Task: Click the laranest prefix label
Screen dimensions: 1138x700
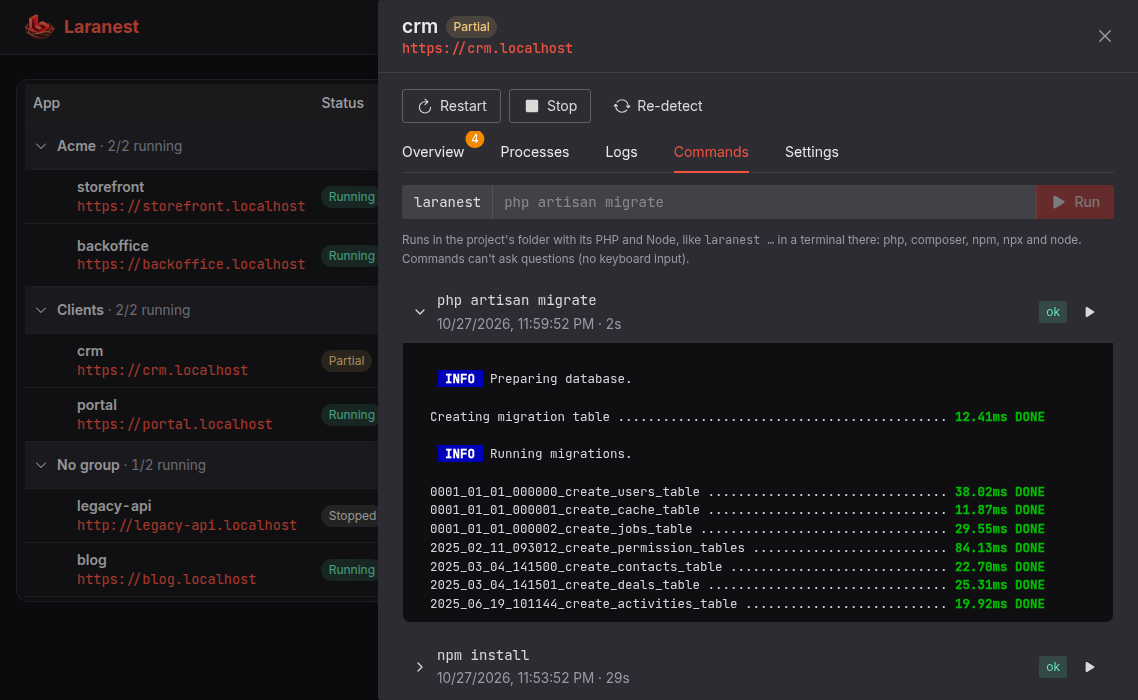Action: click(x=447, y=202)
